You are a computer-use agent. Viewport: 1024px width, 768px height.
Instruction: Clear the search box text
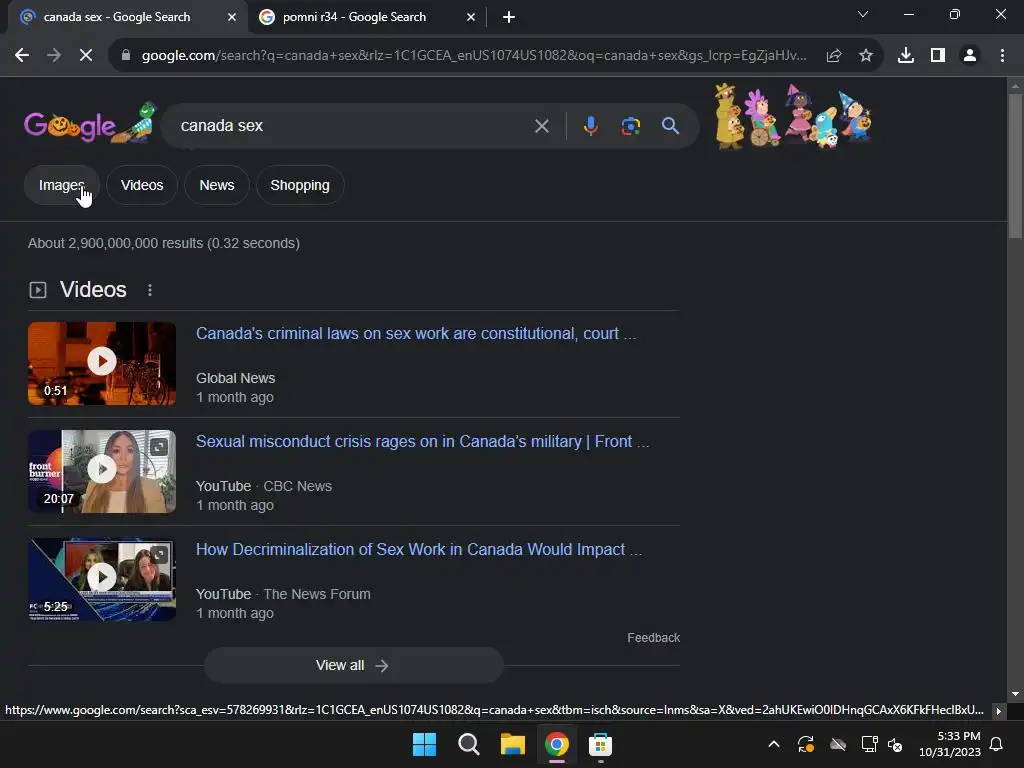541,126
